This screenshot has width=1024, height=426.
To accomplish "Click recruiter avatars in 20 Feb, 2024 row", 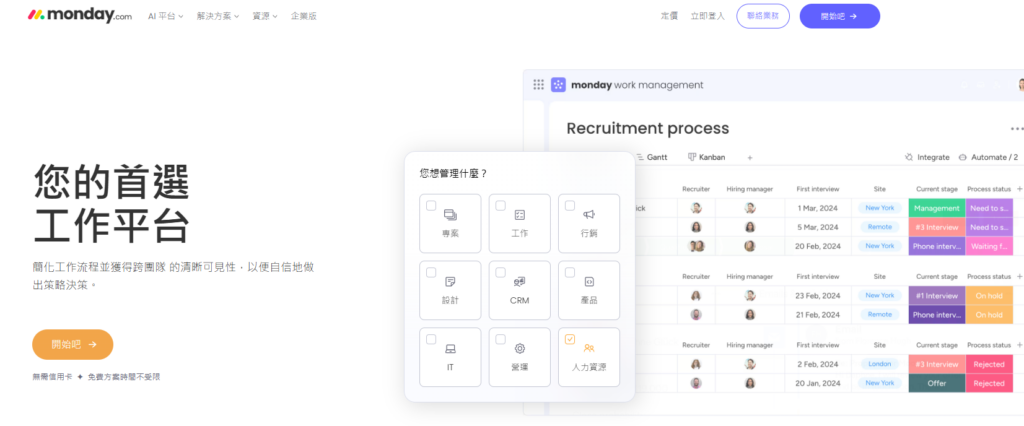I will 696,246.
